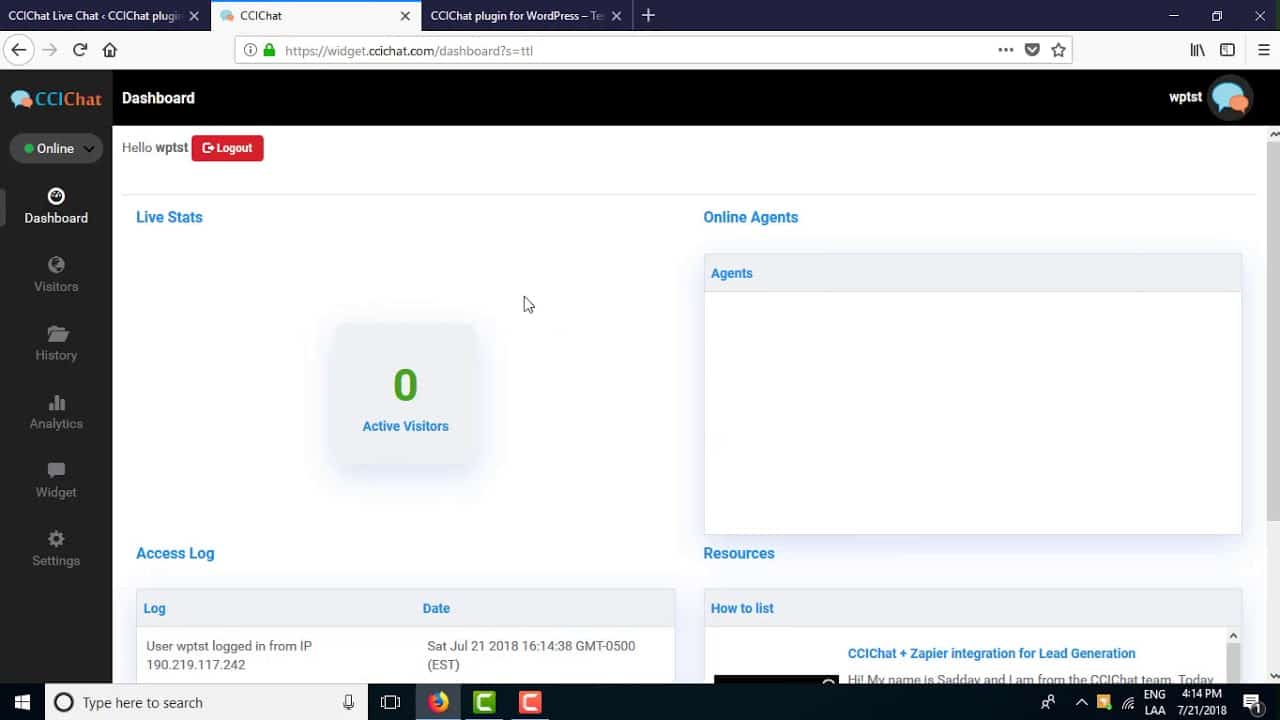
Task: Click the Pocket save icon in address bar
Action: tap(1032, 50)
